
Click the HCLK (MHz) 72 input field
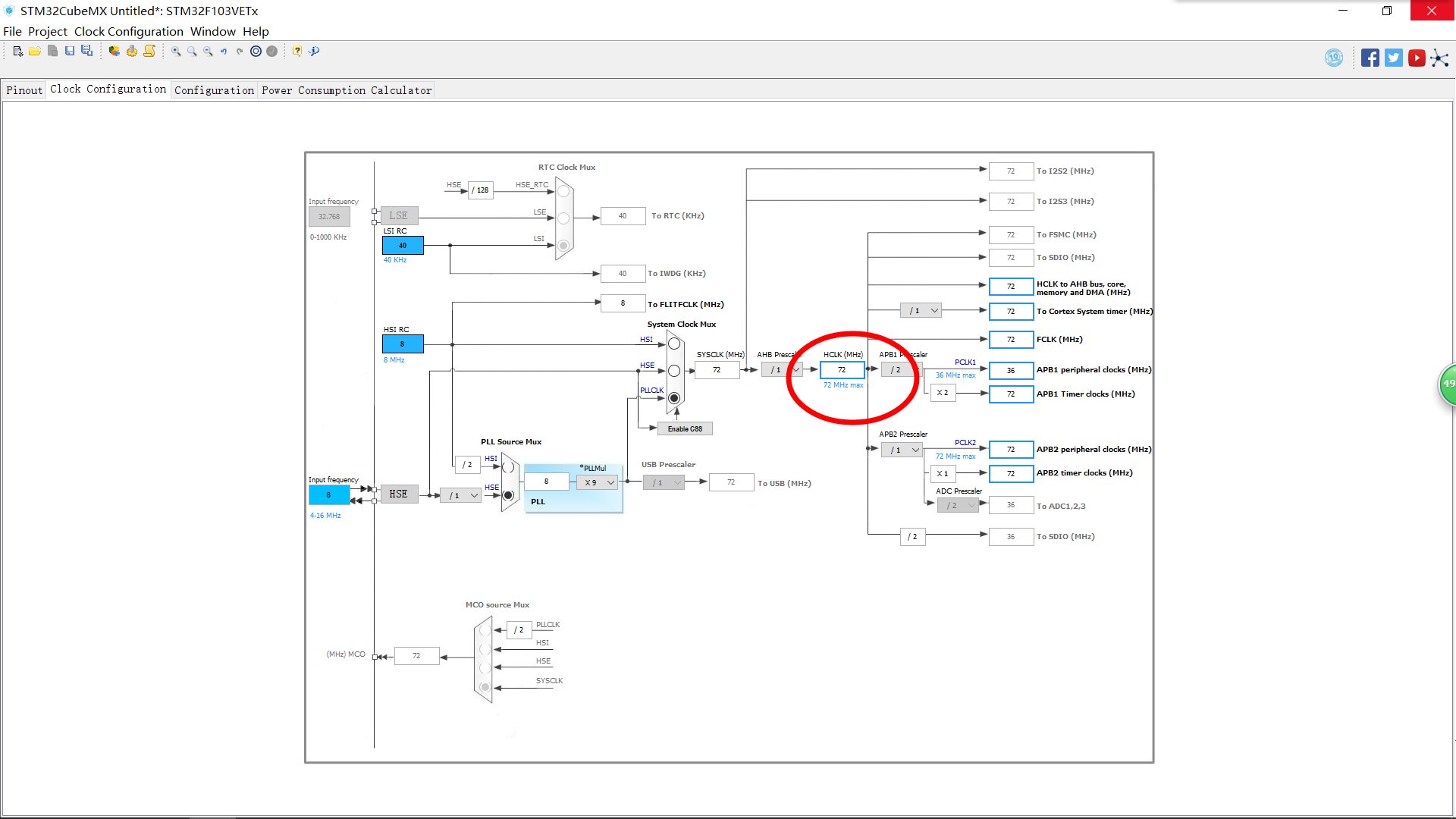tap(842, 370)
